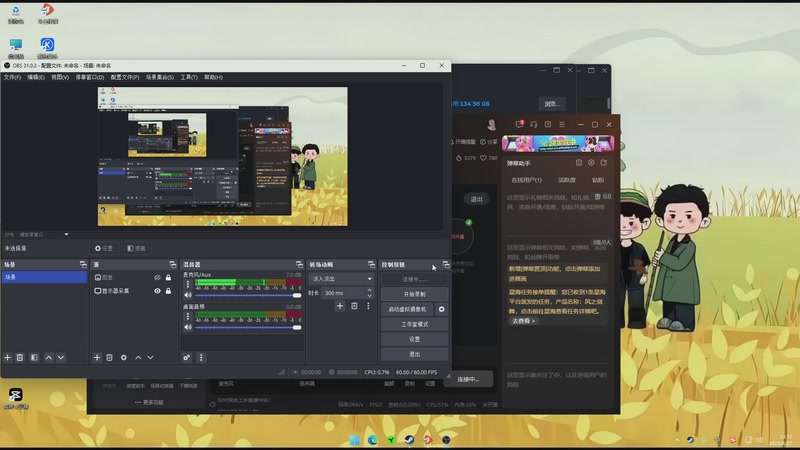Click the source 设置 properties button

(x=104, y=248)
